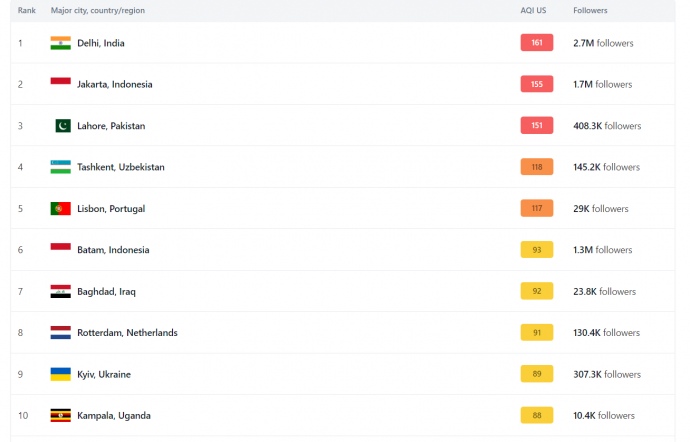Image resolution: width=690 pixels, height=442 pixels.
Task: Click the Uganda flag beside Kampala
Action: pos(60,416)
